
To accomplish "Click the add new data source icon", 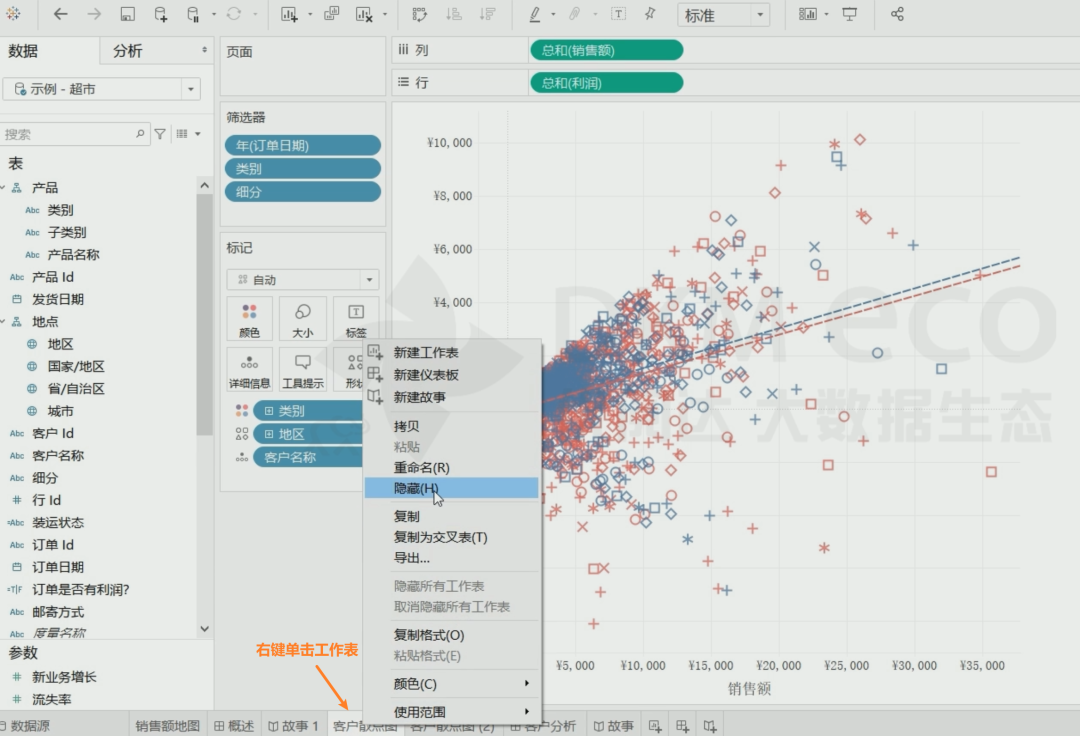I will 161,14.
